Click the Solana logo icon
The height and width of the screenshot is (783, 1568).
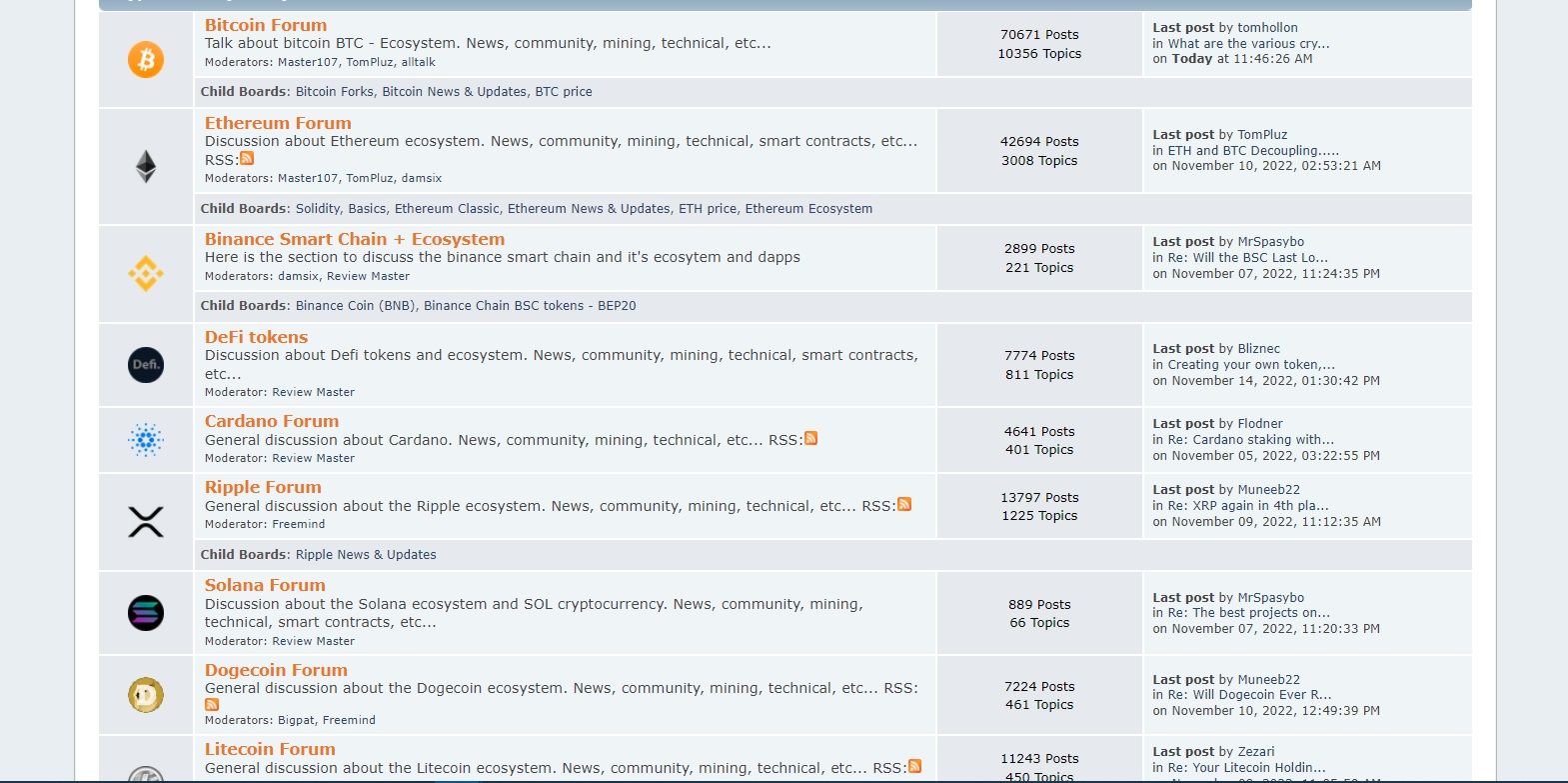tap(146, 613)
